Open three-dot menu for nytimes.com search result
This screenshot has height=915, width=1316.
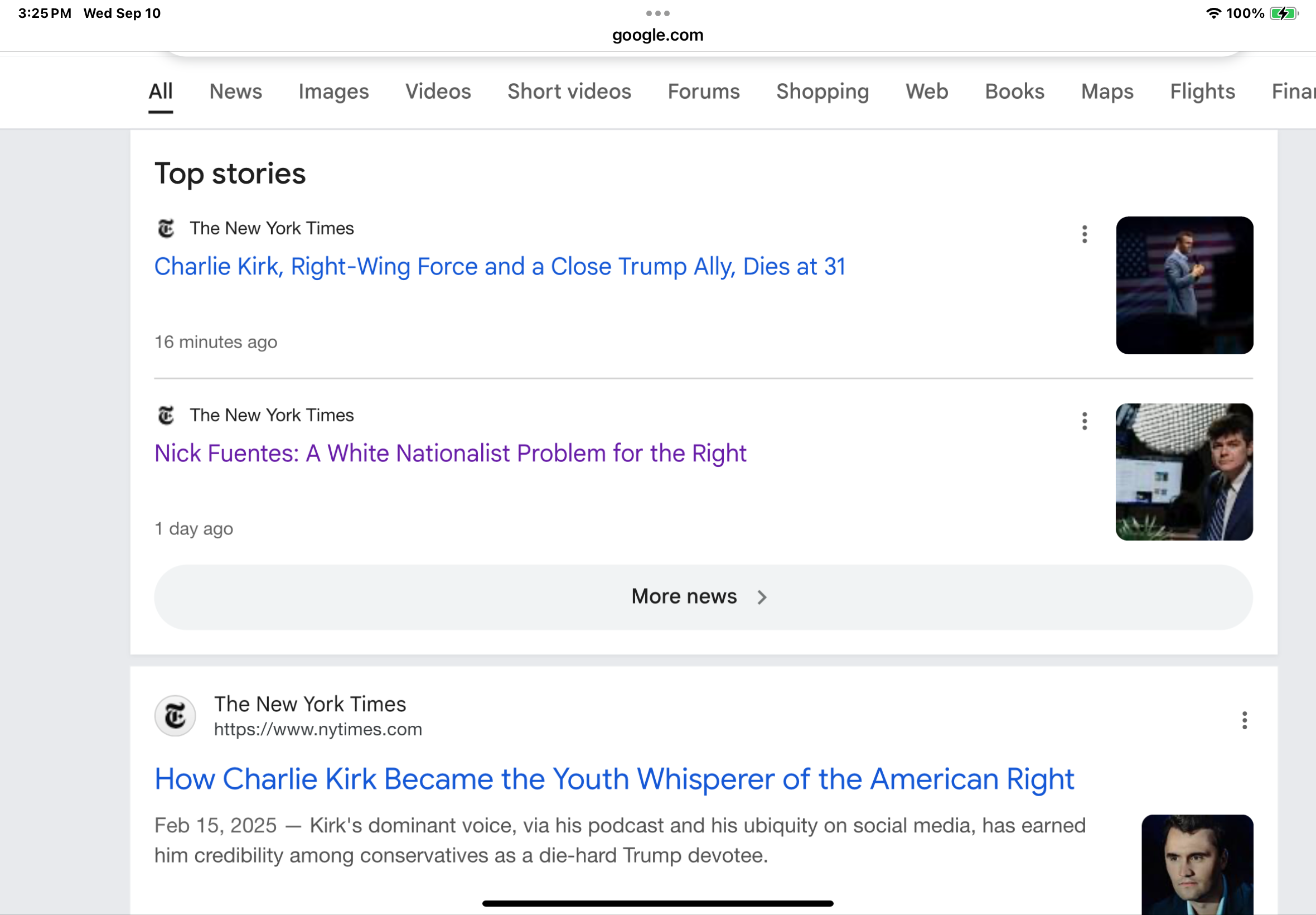click(x=1244, y=720)
